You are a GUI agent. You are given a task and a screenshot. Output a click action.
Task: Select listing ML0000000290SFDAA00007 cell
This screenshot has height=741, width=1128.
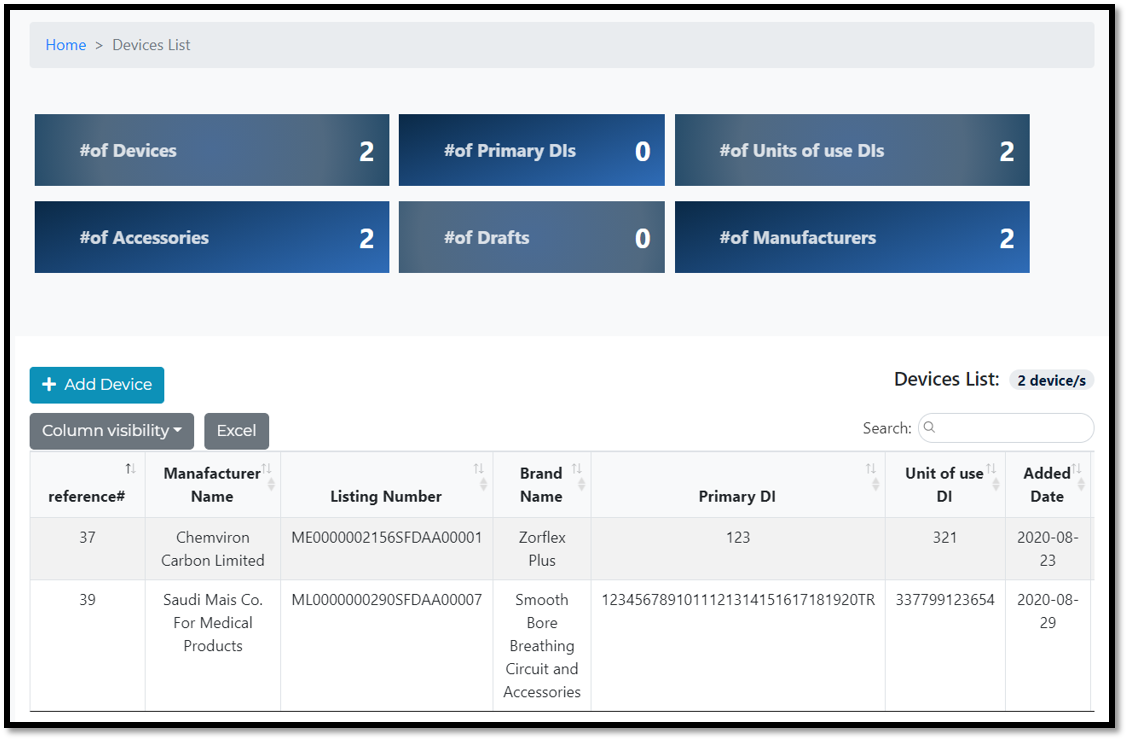point(386,645)
